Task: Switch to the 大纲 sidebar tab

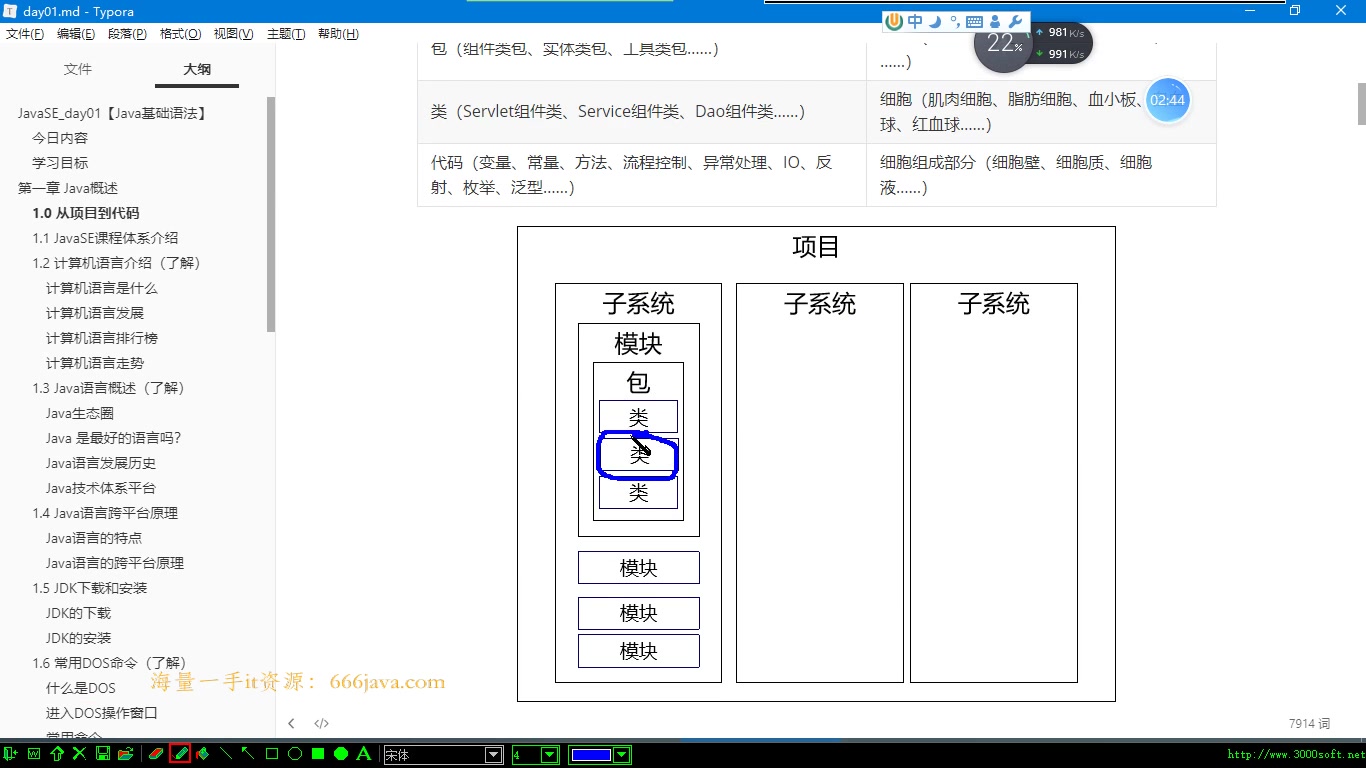Action: point(197,69)
